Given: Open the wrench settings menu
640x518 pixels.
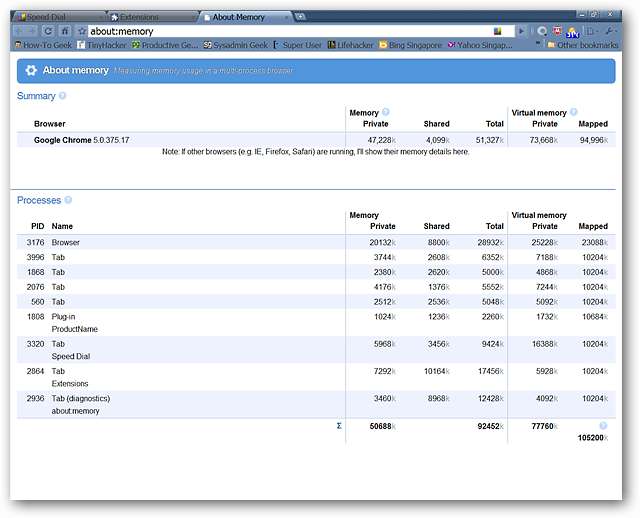Looking at the screenshot, I should 610,31.
